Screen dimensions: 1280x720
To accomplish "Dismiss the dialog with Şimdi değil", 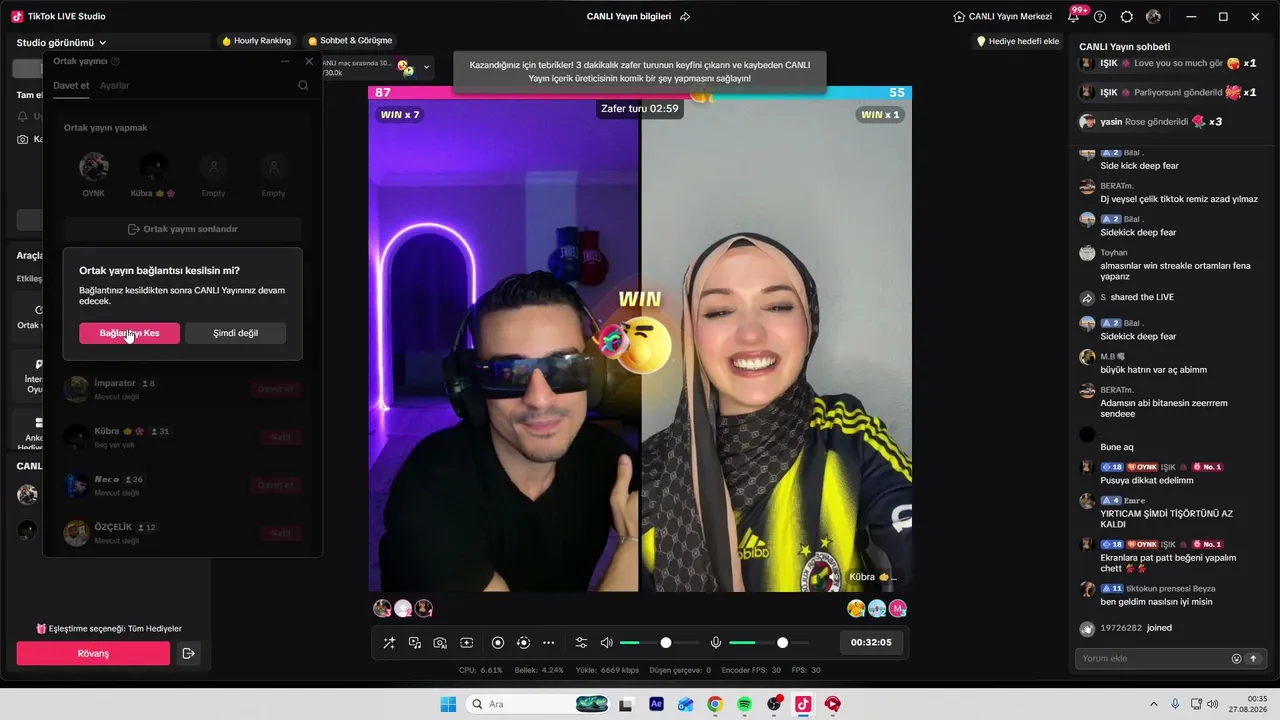I will coord(235,333).
